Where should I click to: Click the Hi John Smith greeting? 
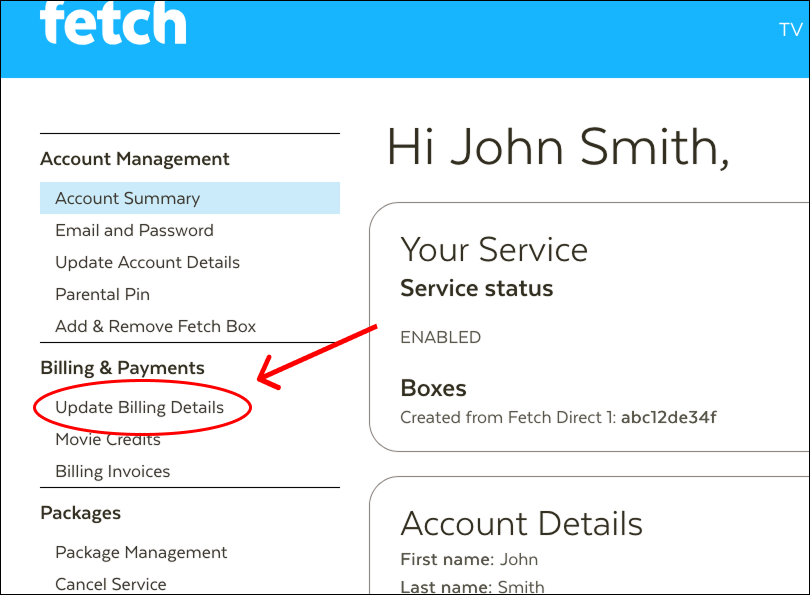click(558, 147)
